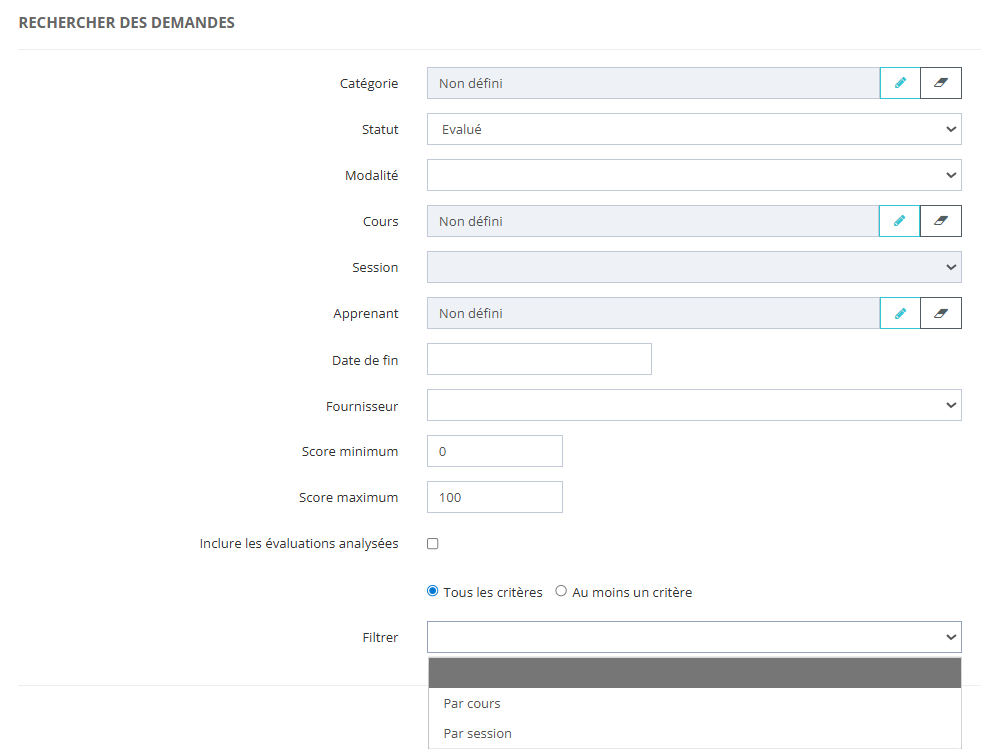Click the 'Score maximum' field

pyautogui.click(x=494, y=497)
